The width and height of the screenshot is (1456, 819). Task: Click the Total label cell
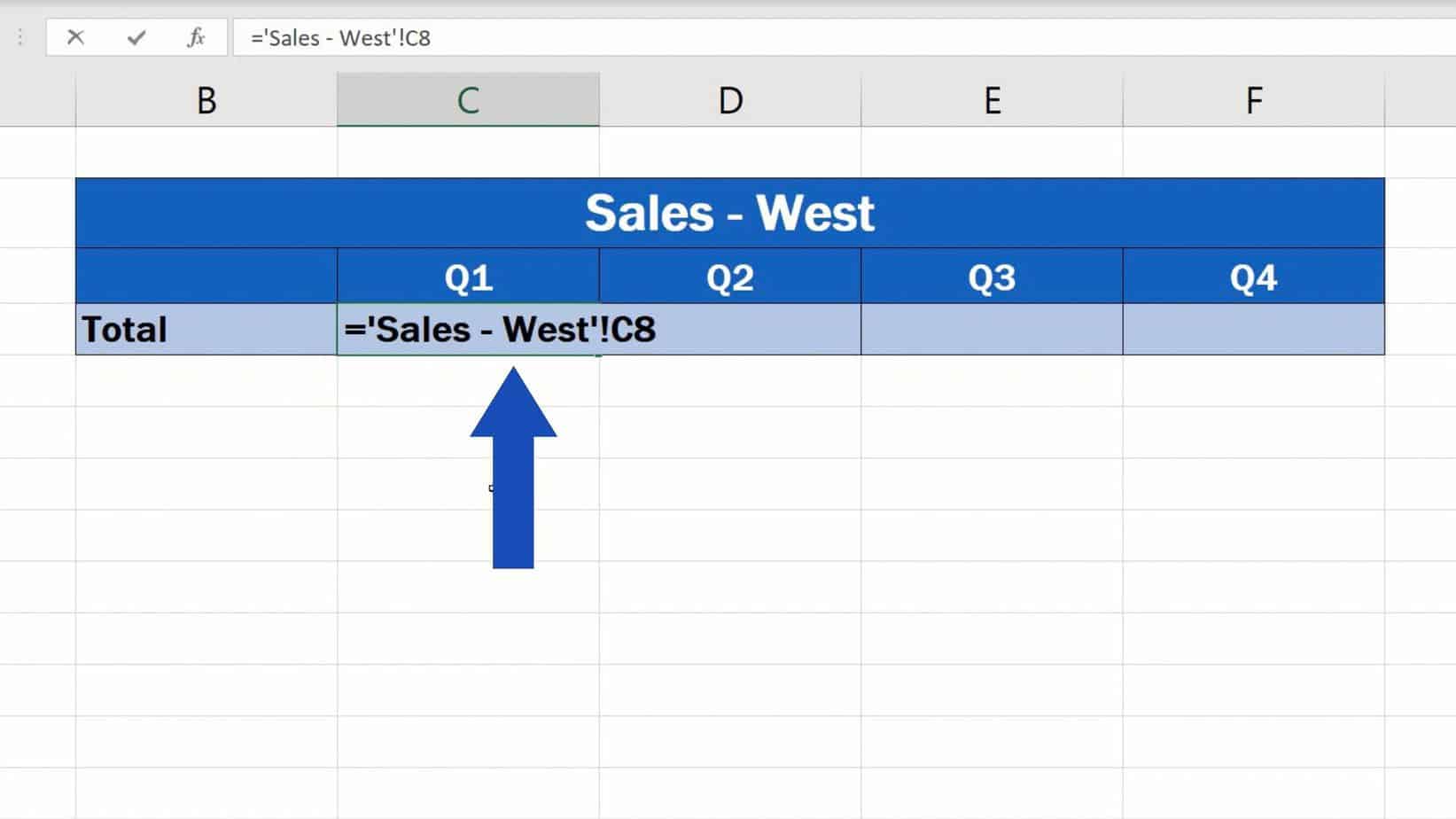tap(206, 330)
